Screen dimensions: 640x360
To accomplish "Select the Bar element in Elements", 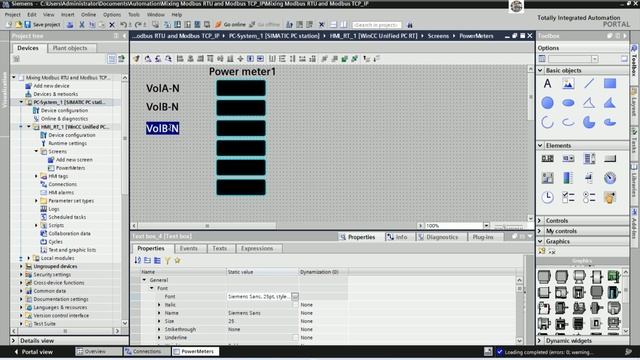I will point(568,178).
